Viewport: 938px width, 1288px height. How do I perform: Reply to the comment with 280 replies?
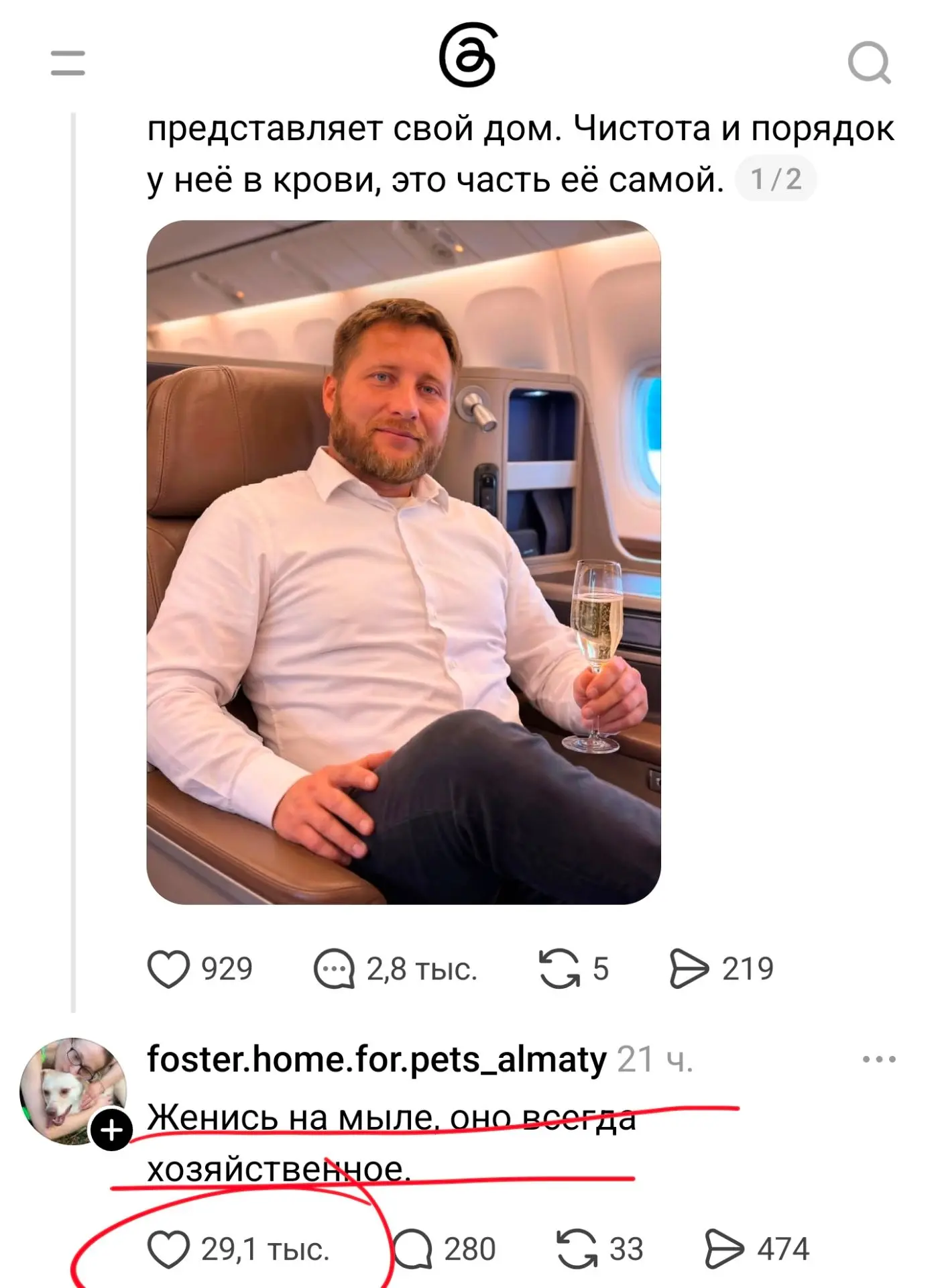pos(412,1250)
